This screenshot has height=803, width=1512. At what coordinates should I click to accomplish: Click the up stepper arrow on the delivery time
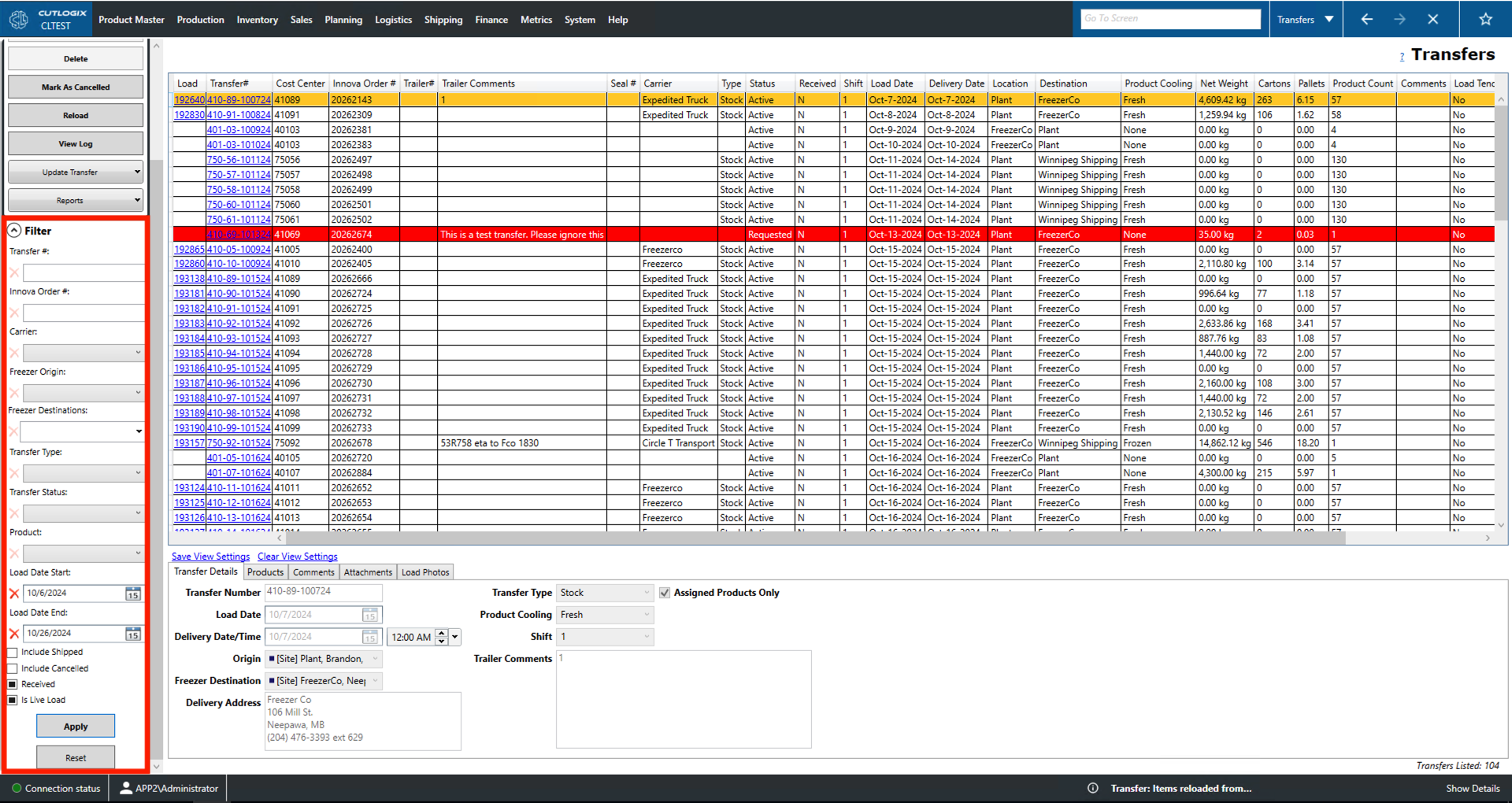[x=442, y=633]
